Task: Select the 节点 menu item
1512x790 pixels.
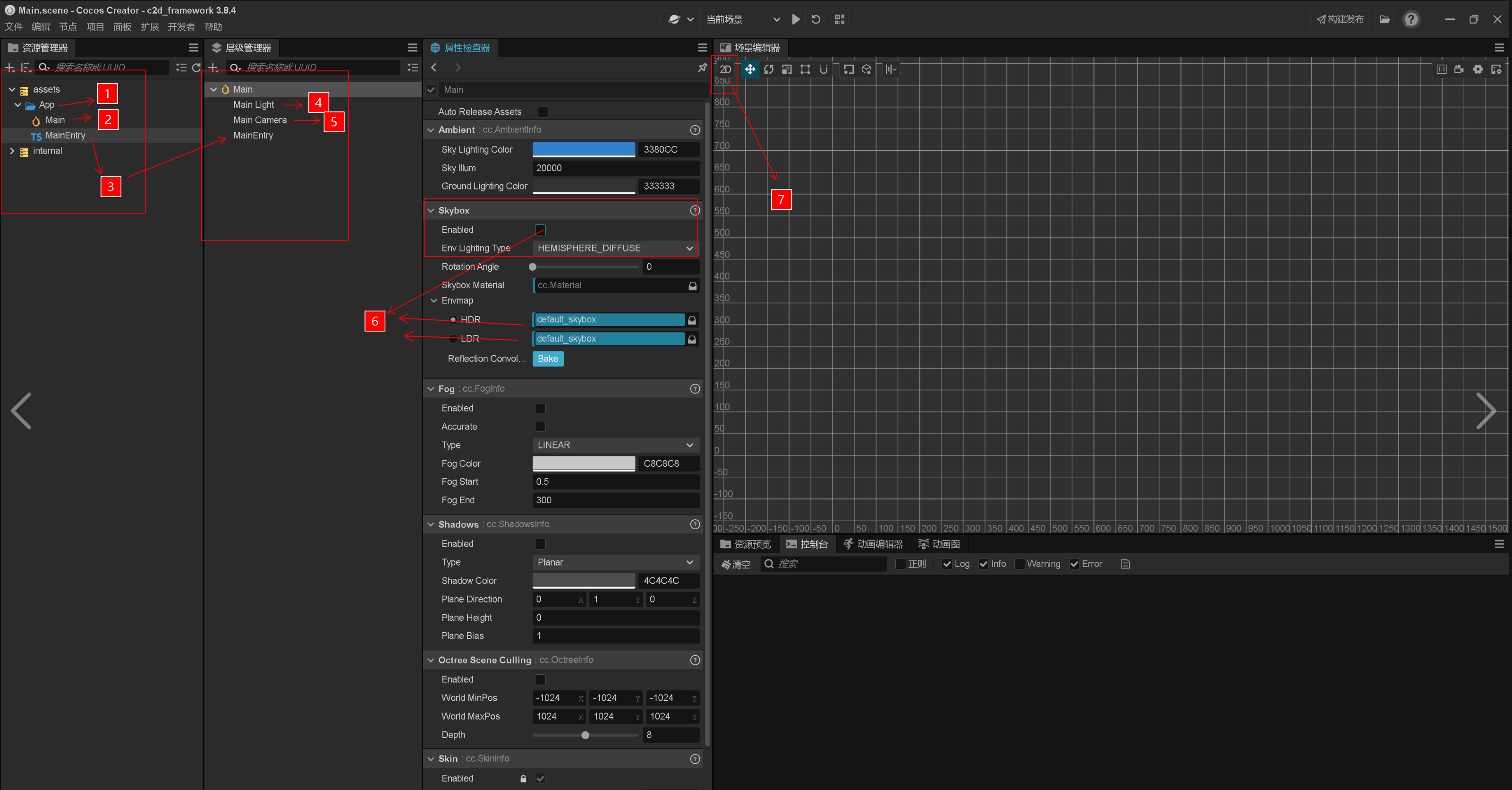Action: point(64,27)
